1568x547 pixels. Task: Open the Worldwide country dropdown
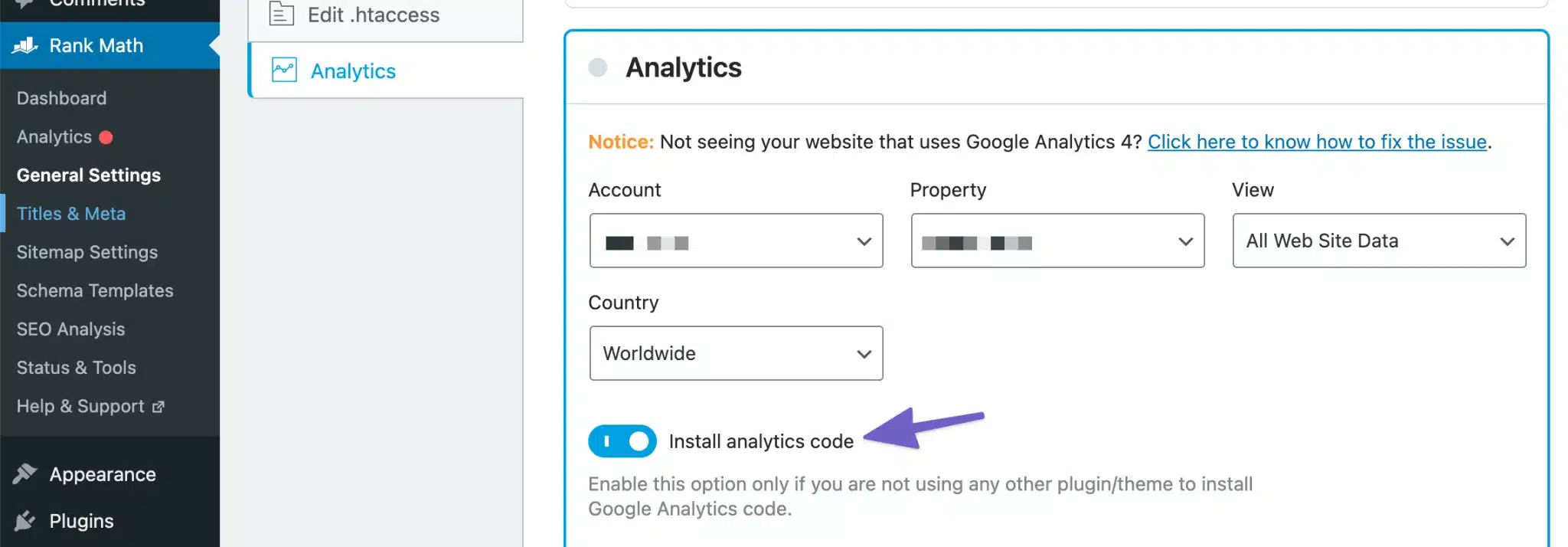click(x=736, y=353)
